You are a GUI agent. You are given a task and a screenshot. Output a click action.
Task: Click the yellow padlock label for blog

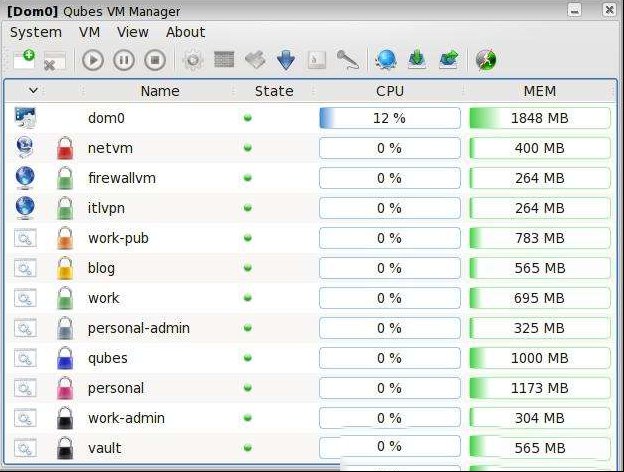(x=65, y=268)
